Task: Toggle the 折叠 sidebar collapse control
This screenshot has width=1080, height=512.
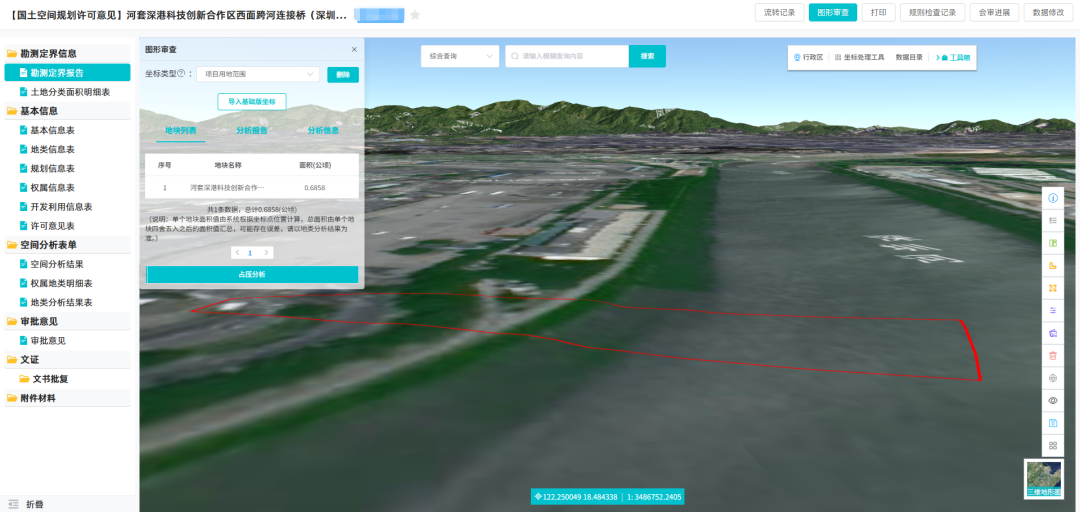Action: [x=26, y=504]
